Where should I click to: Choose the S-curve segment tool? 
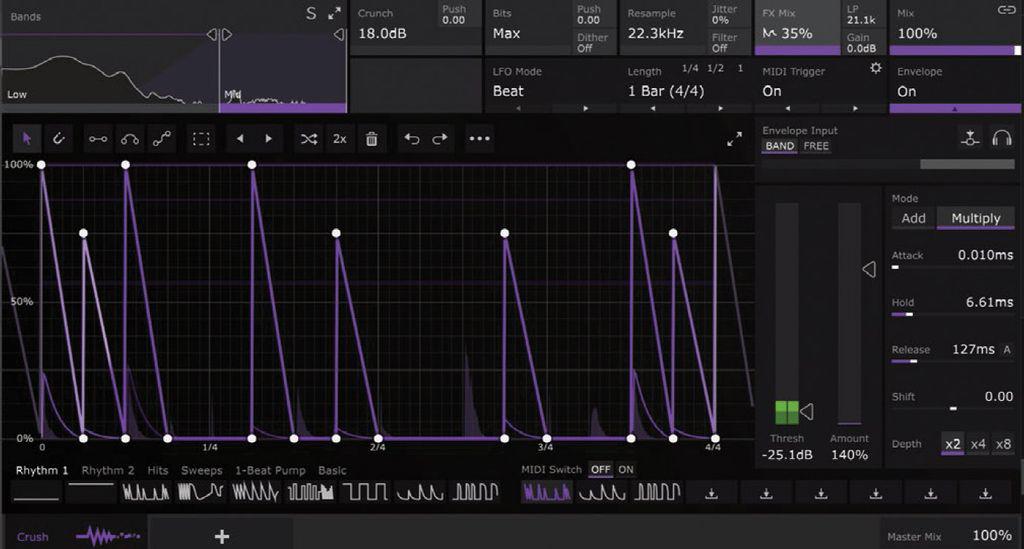(x=161, y=138)
